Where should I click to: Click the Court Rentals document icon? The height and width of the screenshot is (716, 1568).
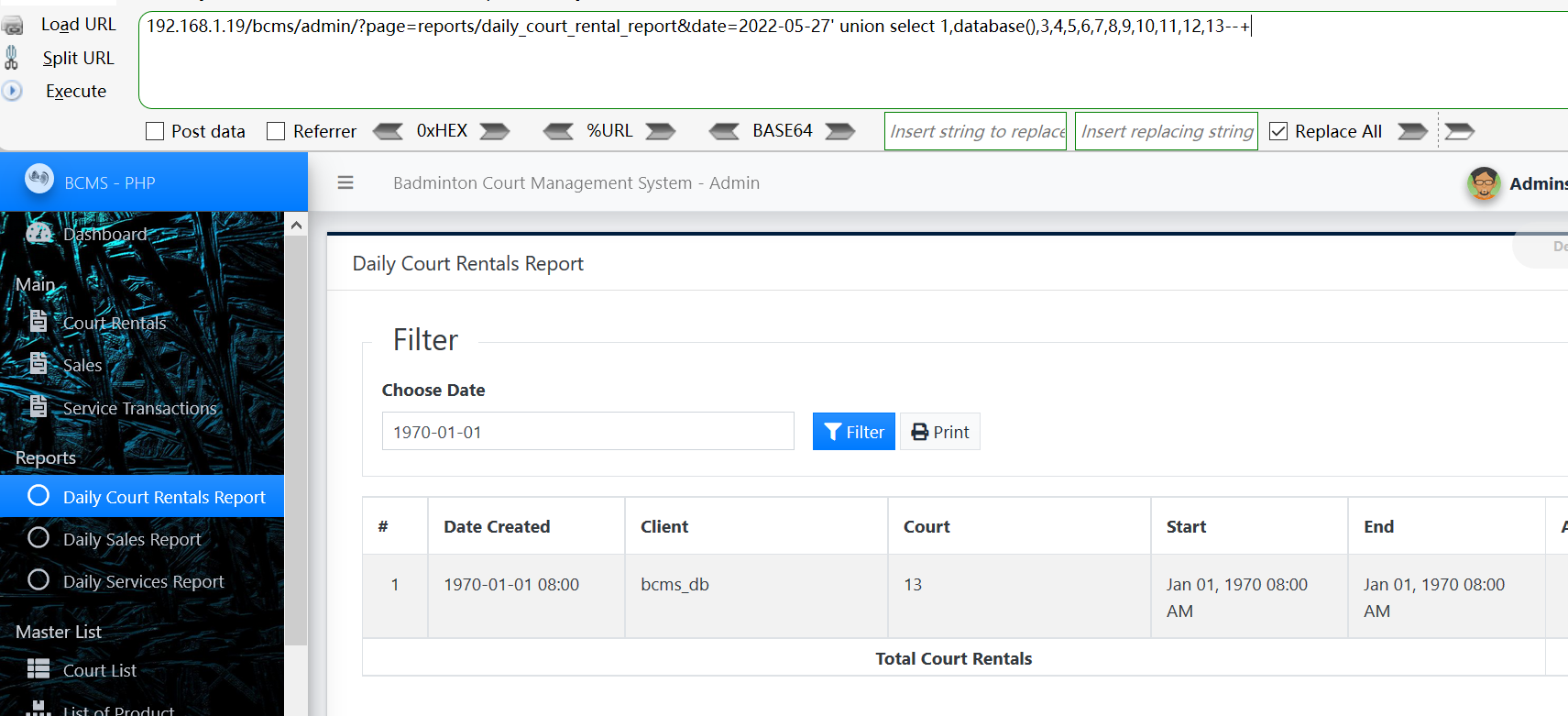point(38,321)
